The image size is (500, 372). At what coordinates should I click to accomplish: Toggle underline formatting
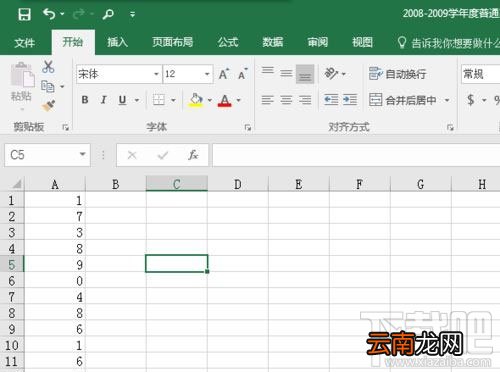pos(122,100)
